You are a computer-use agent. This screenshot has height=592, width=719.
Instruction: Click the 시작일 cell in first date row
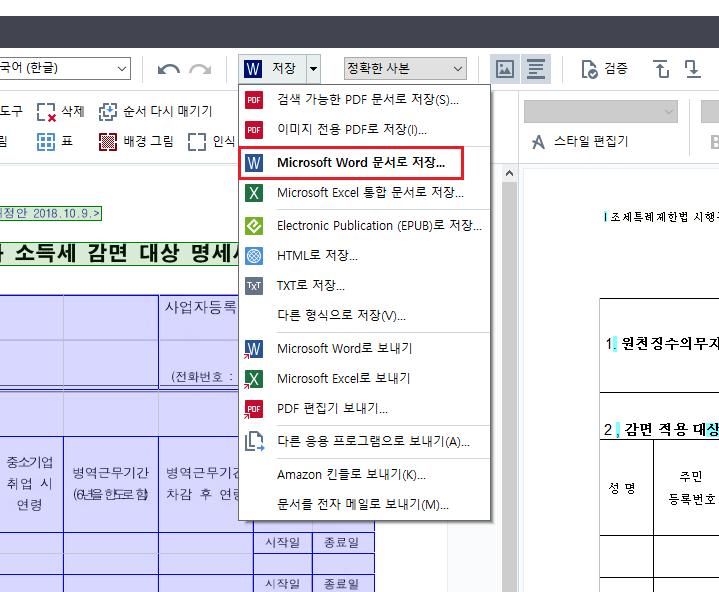click(x=283, y=543)
